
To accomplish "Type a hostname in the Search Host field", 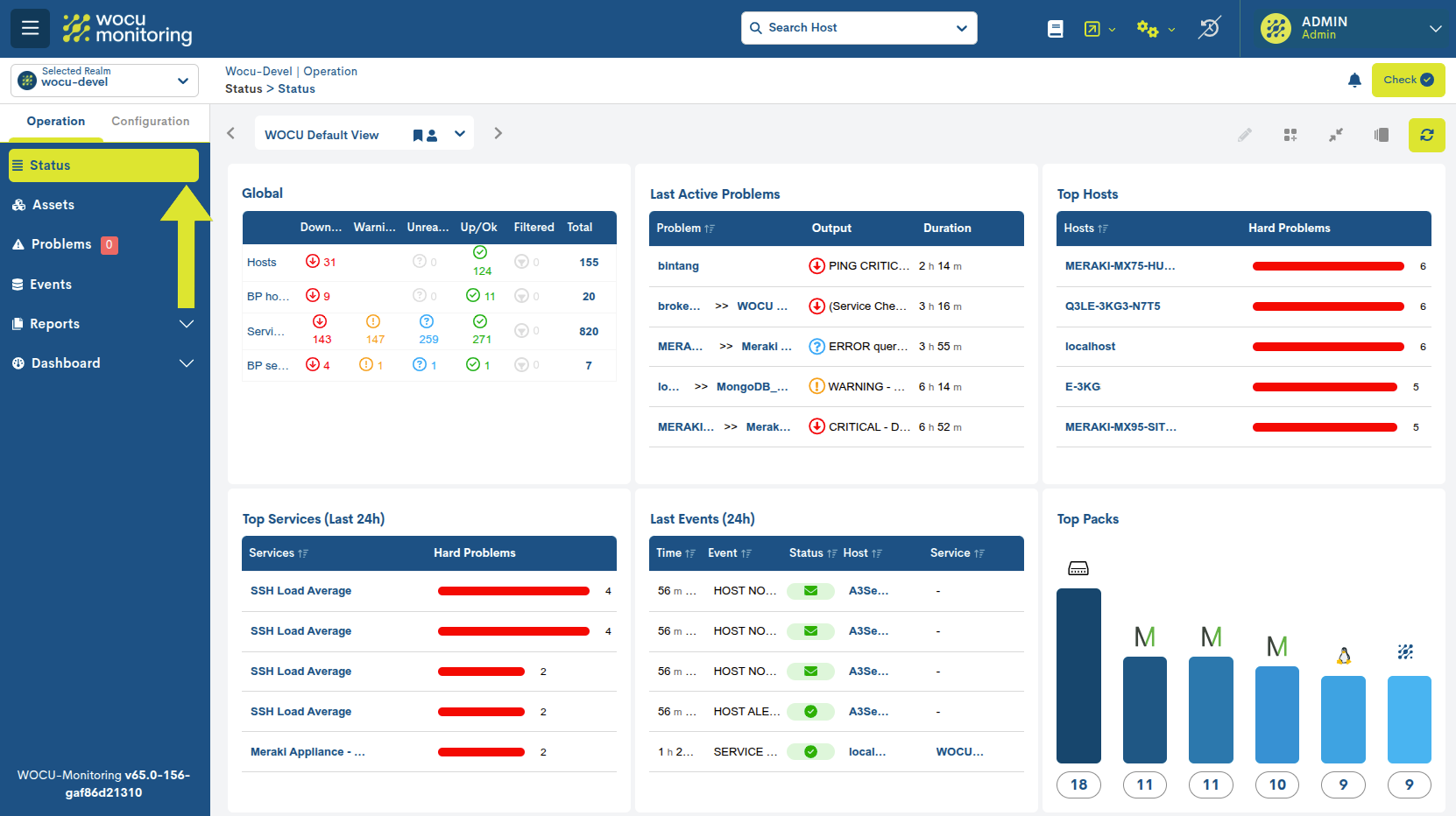I will tap(841, 27).
